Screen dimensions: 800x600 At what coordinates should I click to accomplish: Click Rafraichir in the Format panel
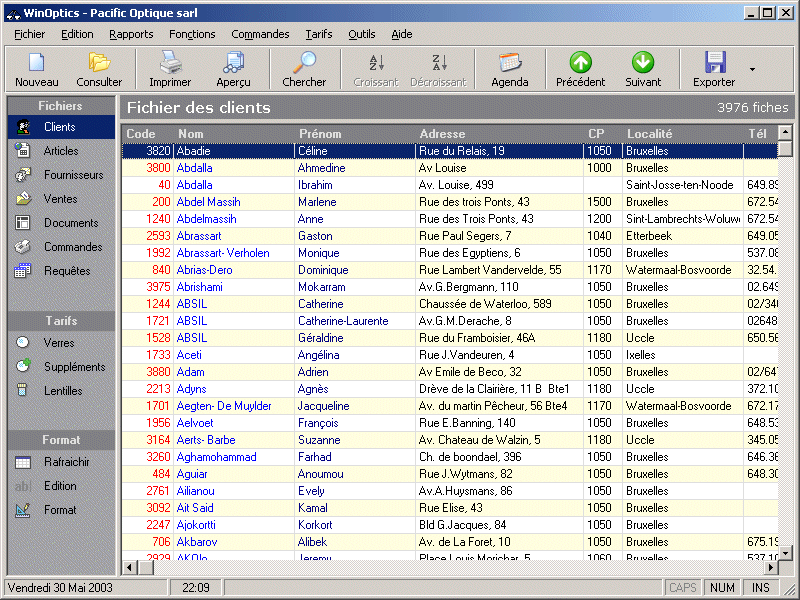point(66,462)
